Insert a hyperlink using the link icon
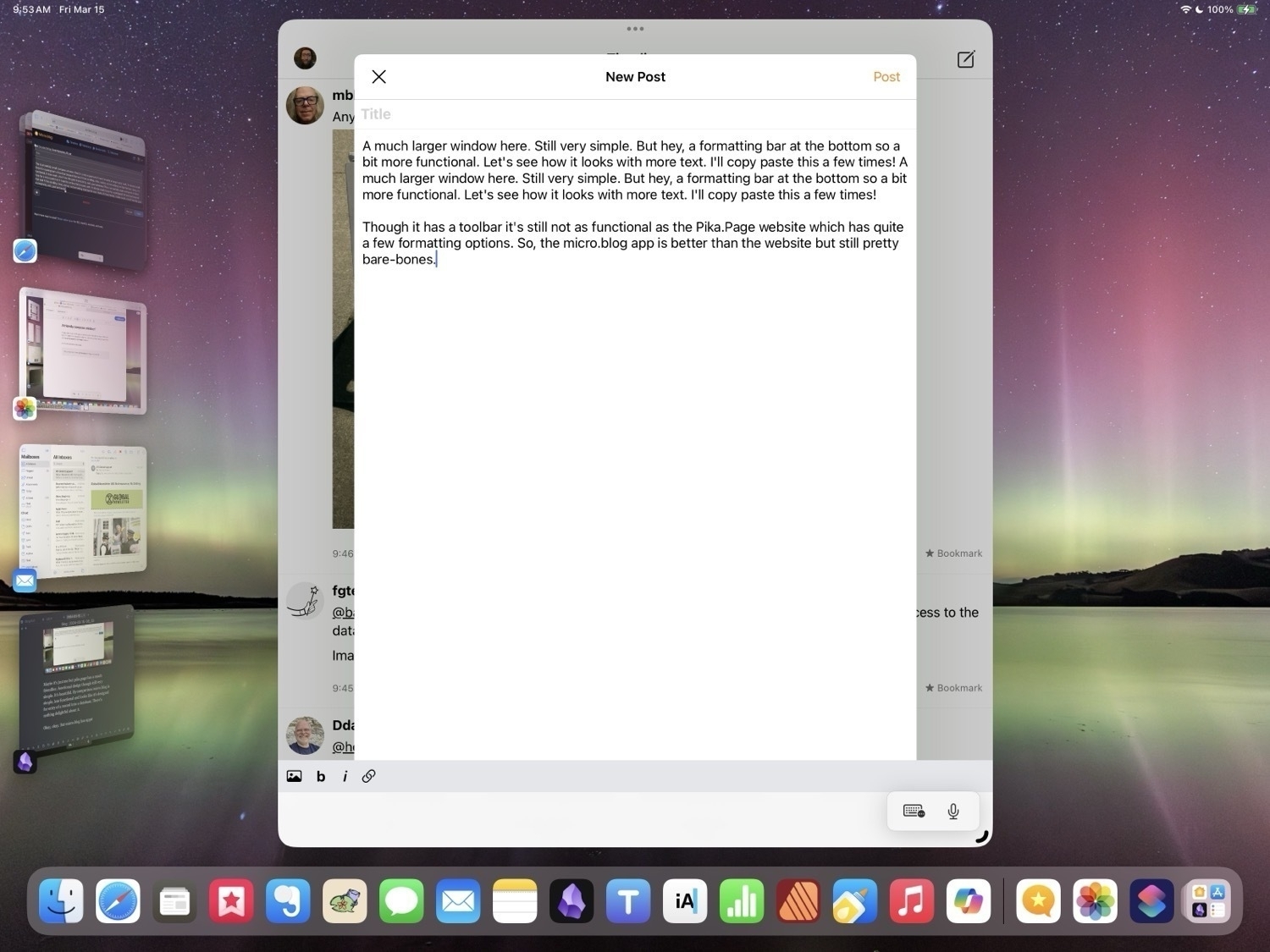This screenshot has height=952, width=1270. (x=368, y=776)
